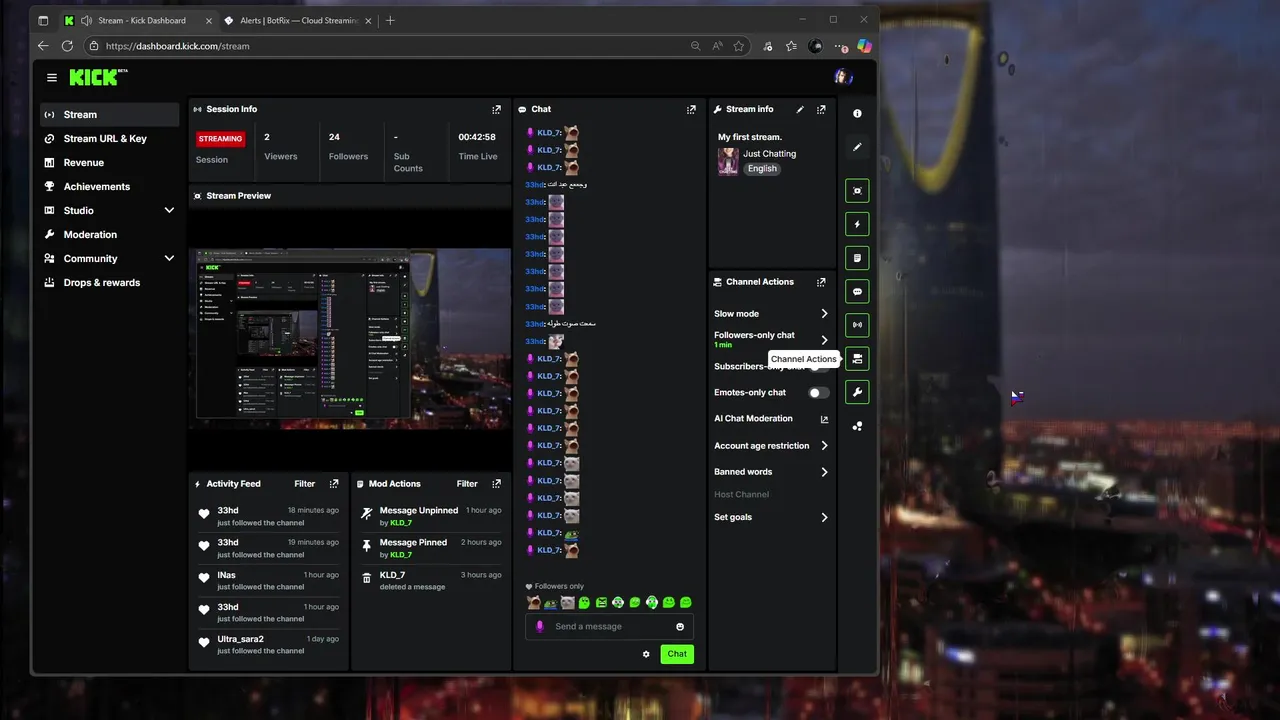
Task: Pop out the Activity Feed panel
Action: coord(334,484)
